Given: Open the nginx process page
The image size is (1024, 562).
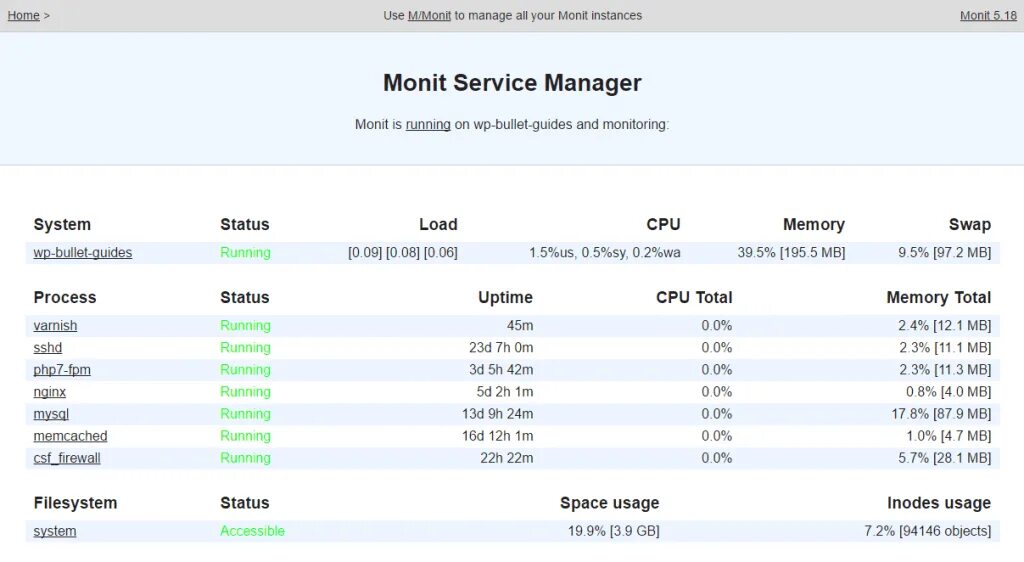Looking at the screenshot, I should pos(50,392).
